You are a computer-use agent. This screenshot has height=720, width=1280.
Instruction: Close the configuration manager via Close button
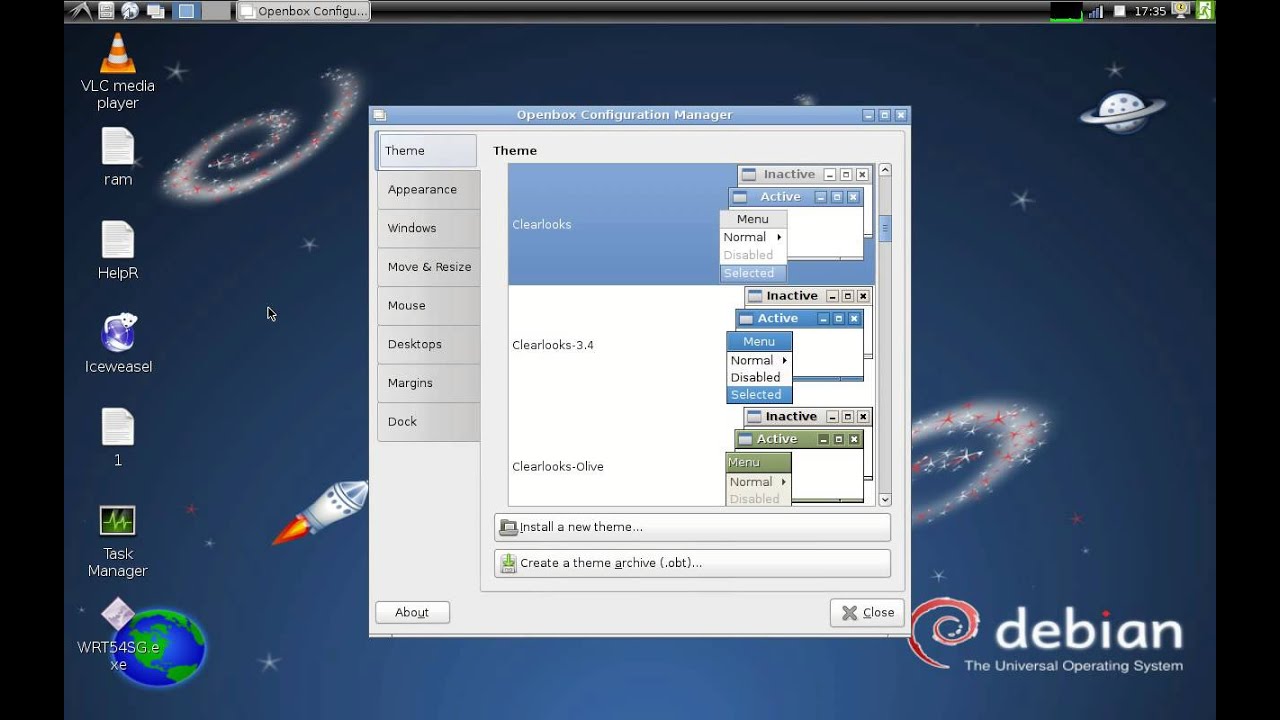pos(867,613)
